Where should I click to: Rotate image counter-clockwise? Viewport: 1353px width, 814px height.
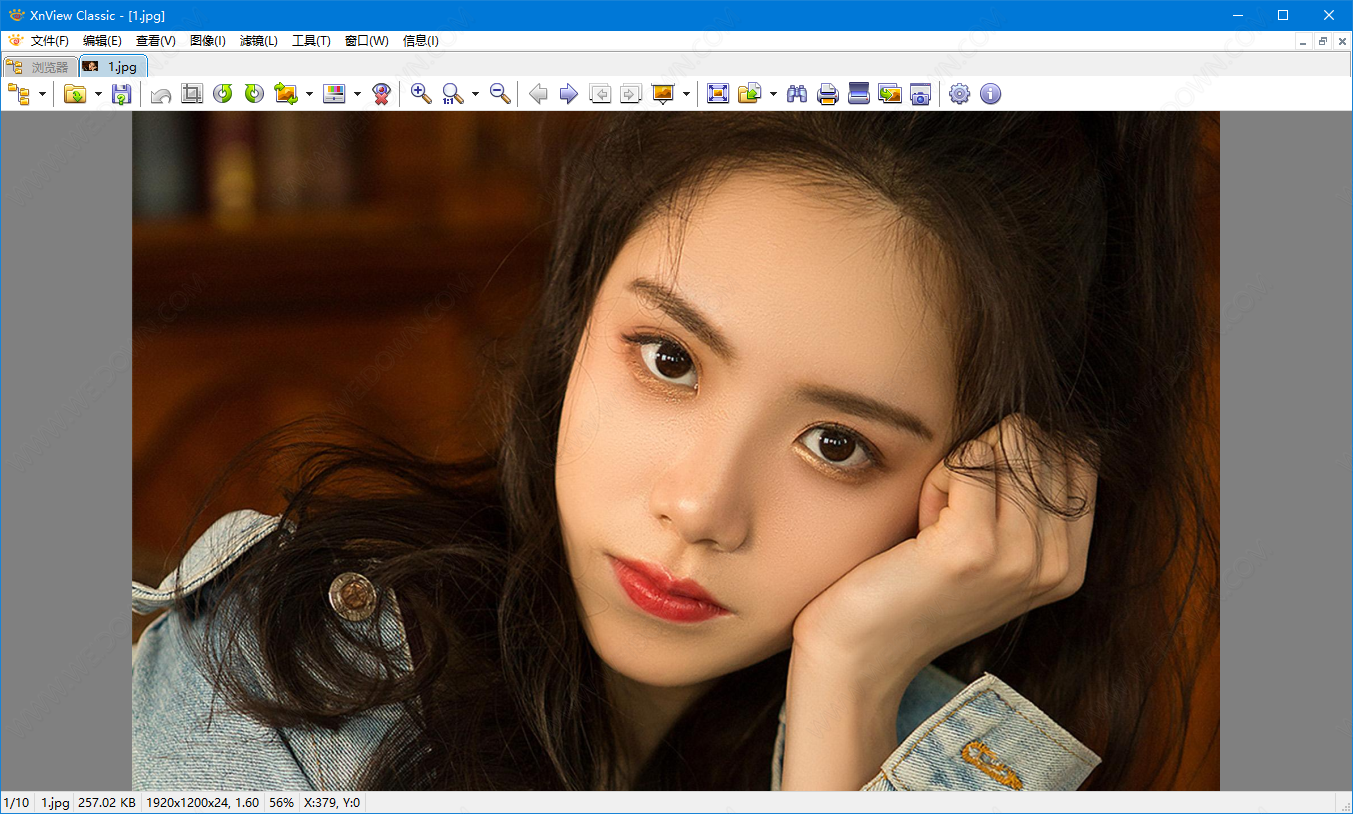pos(223,94)
